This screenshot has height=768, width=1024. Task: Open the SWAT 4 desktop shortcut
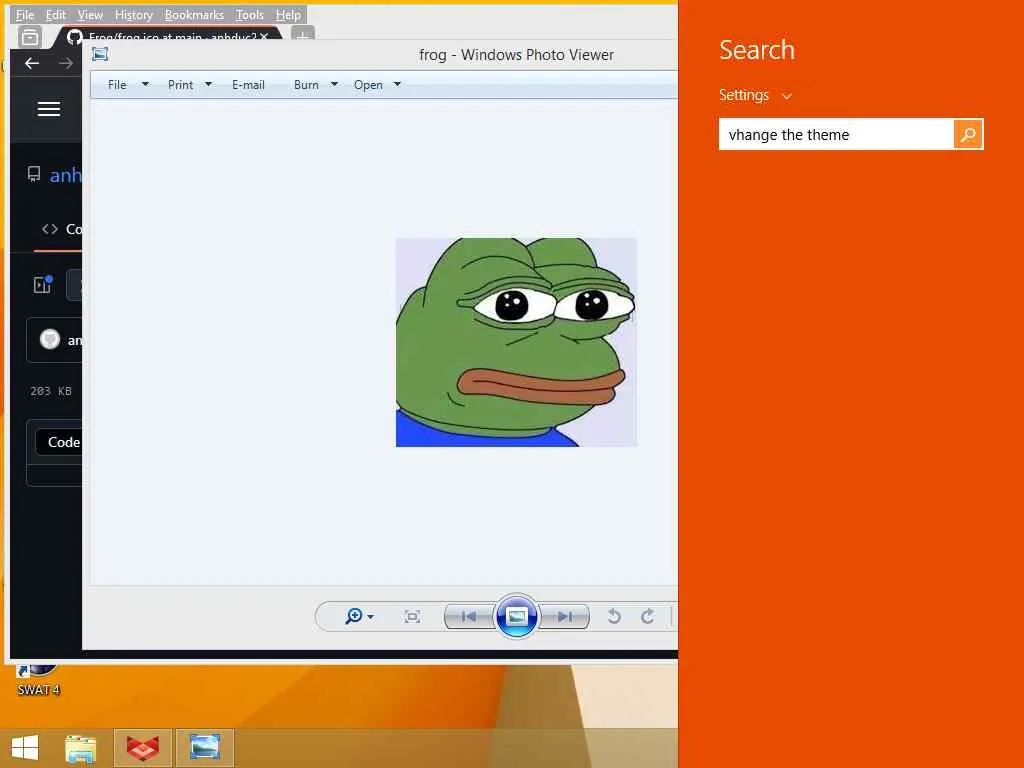38,680
